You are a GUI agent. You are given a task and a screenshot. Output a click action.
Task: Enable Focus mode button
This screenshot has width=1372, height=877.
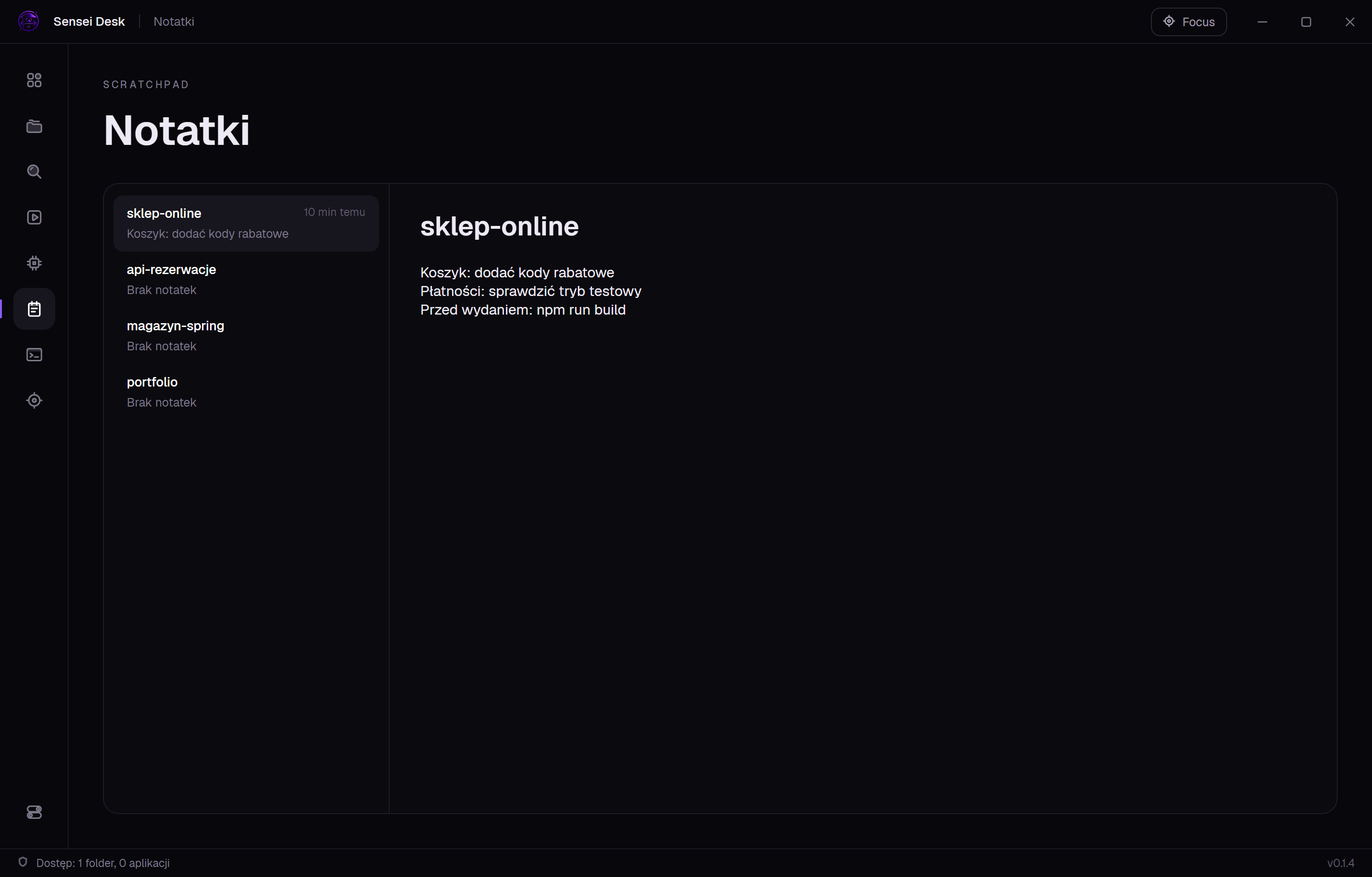[x=1189, y=21]
